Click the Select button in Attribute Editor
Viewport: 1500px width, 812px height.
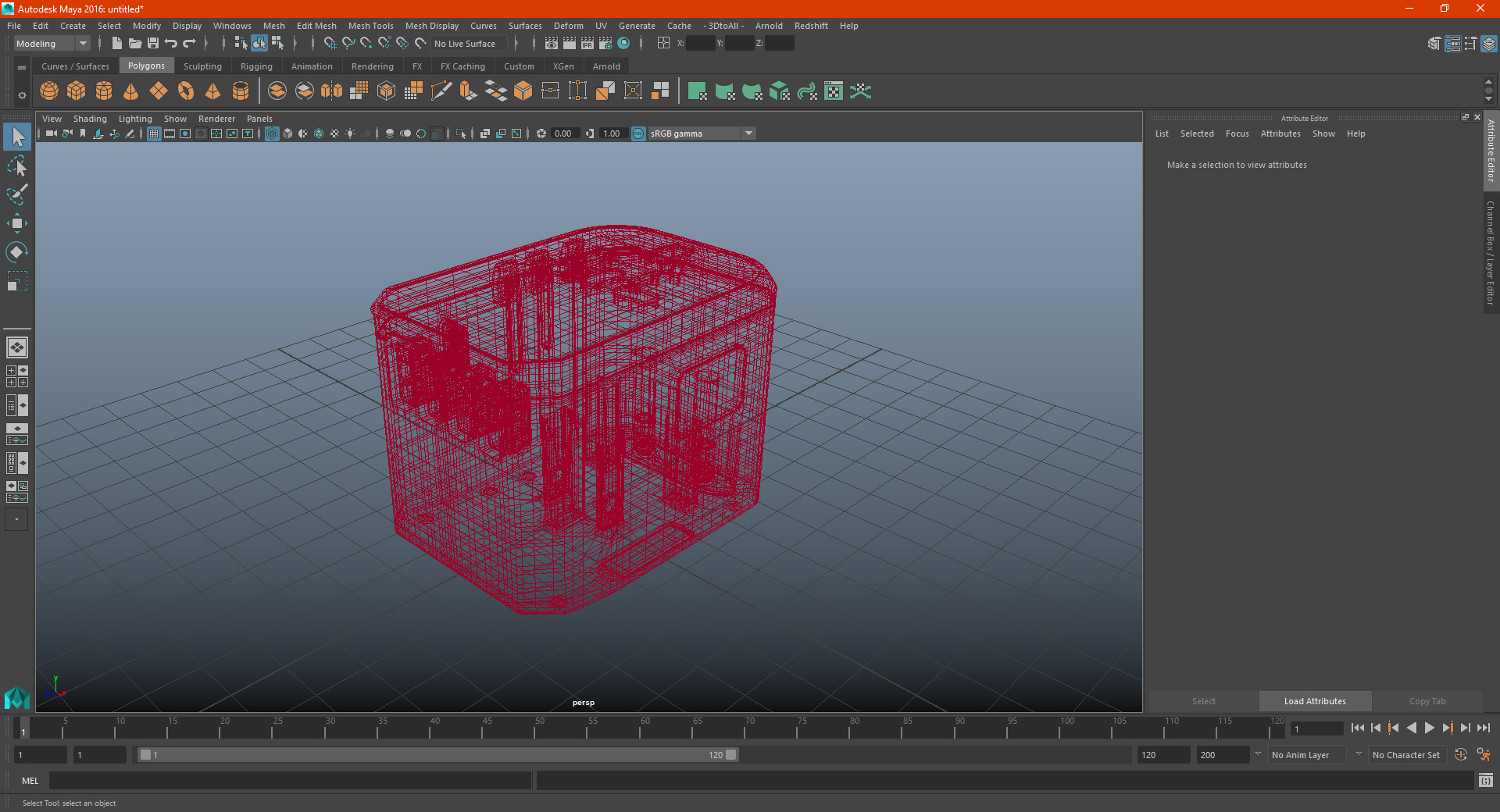tap(1204, 701)
